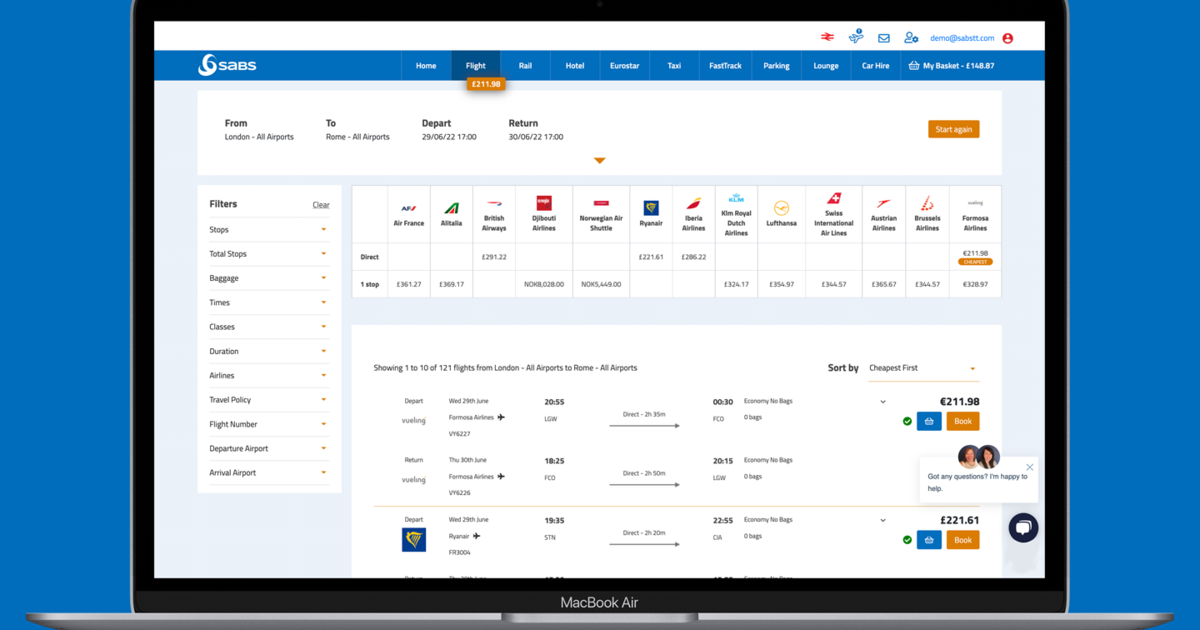1200x630 pixels.
Task: Switch to the Eurostar tab
Action: click(624, 65)
